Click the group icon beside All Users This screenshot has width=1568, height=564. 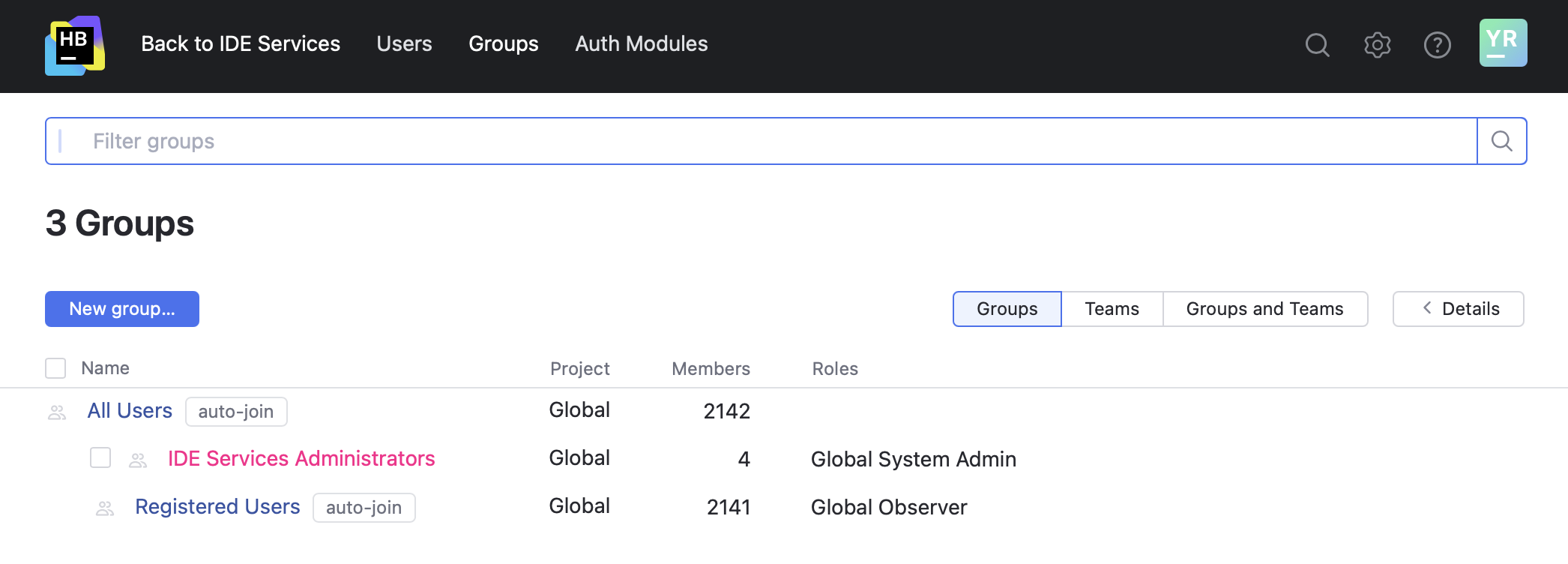point(57,412)
